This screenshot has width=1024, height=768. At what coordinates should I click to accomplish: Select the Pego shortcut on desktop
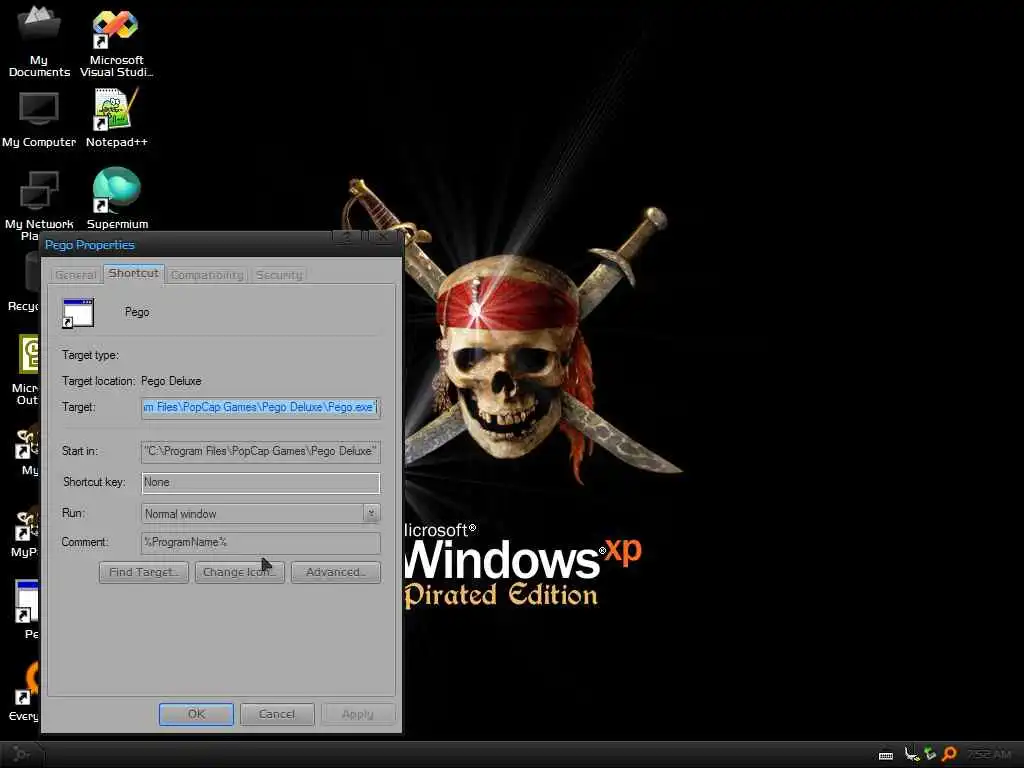click(29, 609)
